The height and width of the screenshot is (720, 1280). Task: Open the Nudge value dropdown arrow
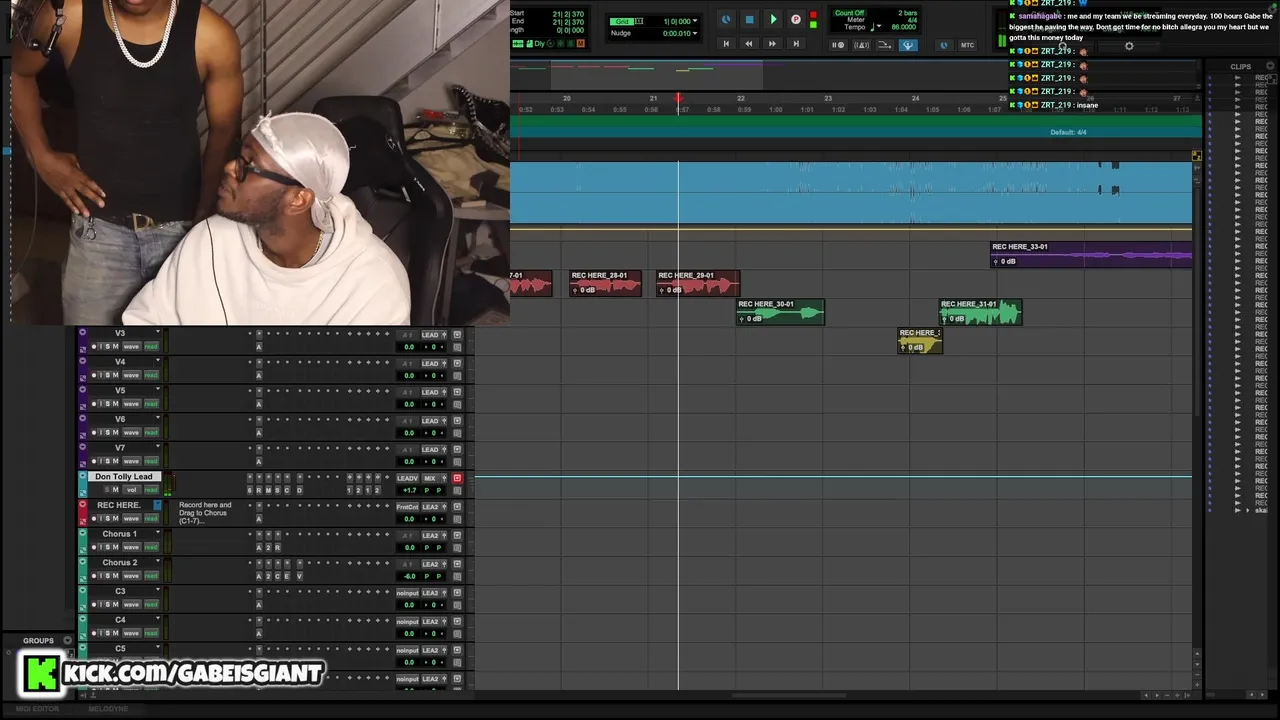[x=695, y=33]
